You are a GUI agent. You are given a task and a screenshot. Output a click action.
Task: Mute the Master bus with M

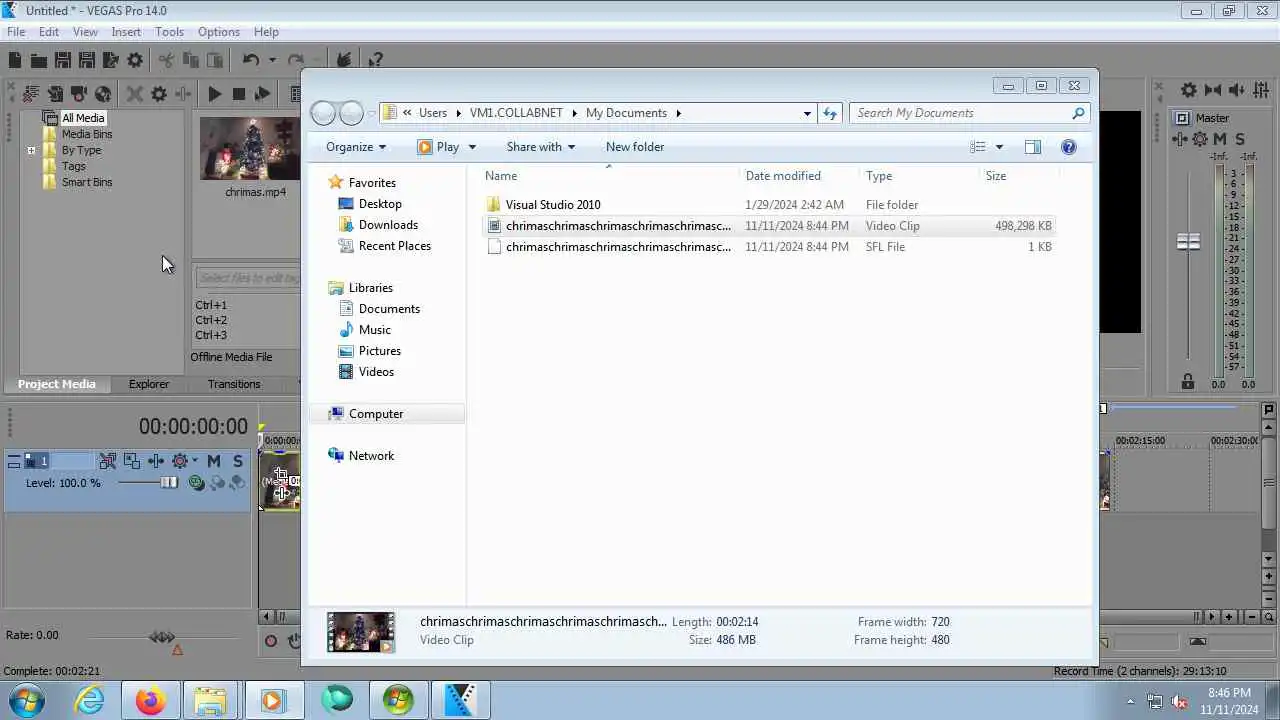(x=1220, y=139)
